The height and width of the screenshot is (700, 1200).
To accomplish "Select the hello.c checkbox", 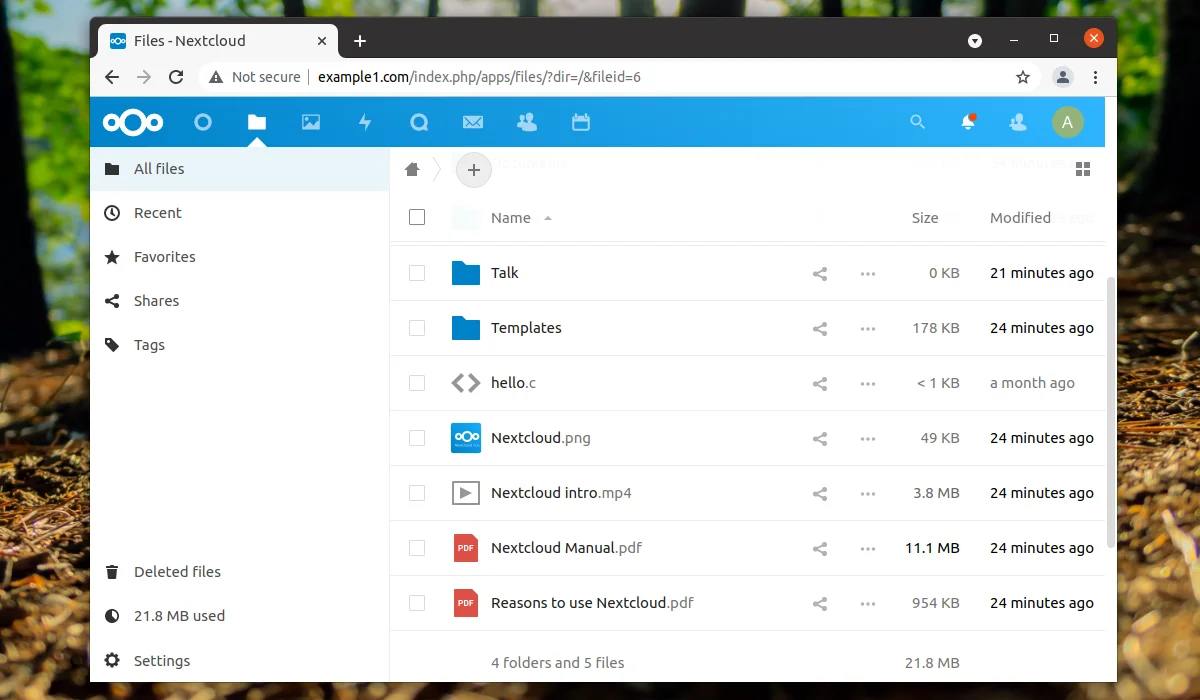I will coord(417,383).
